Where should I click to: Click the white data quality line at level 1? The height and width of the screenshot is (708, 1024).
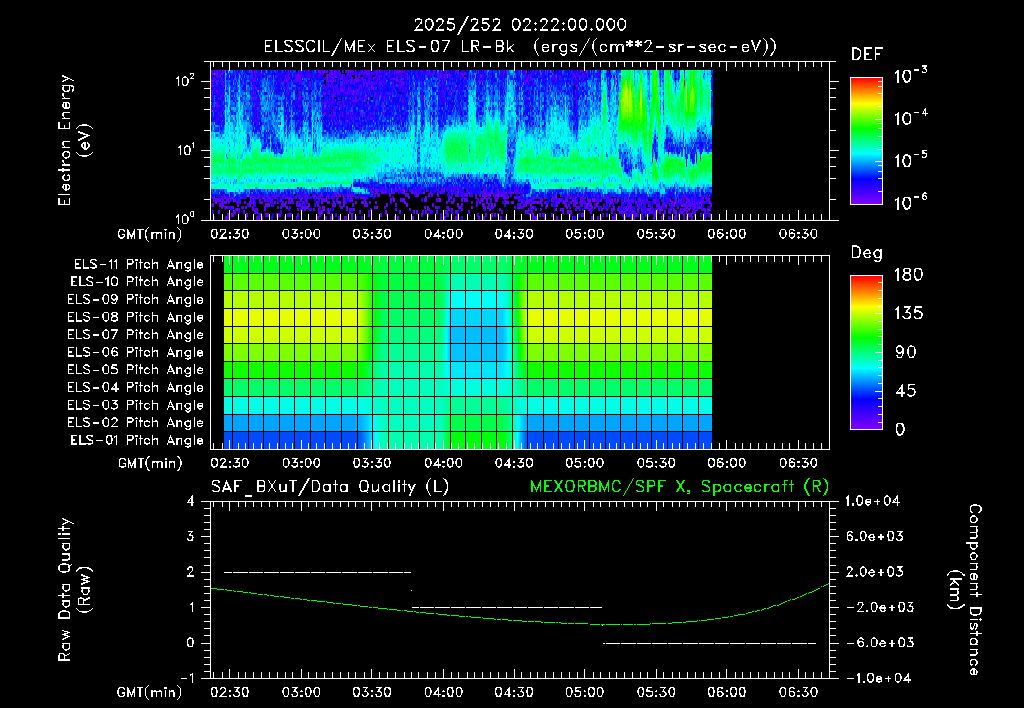[x=507, y=607]
